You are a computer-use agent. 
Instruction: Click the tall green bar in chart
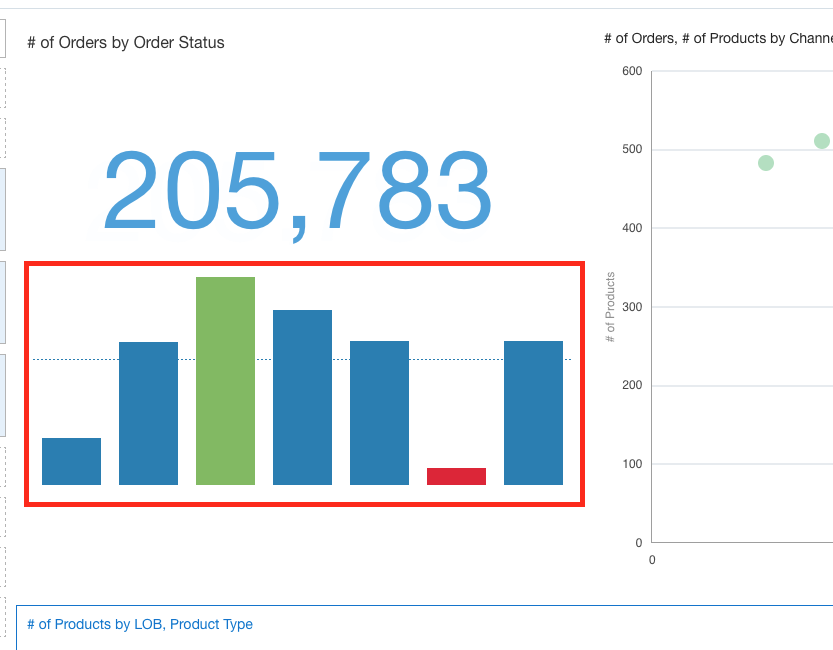tap(225, 381)
